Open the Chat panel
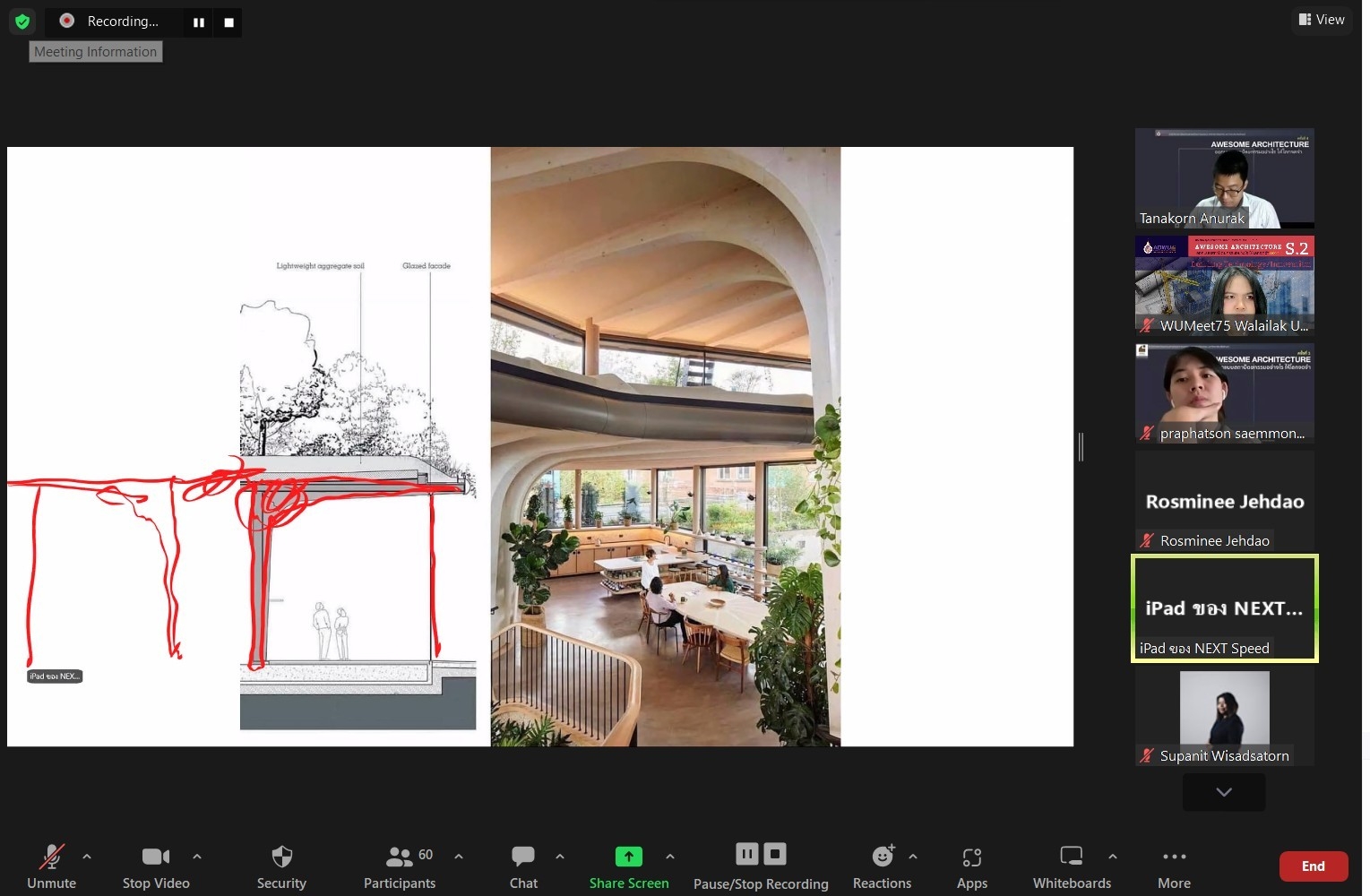The height and width of the screenshot is (896, 1370). click(x=523, y=857)
